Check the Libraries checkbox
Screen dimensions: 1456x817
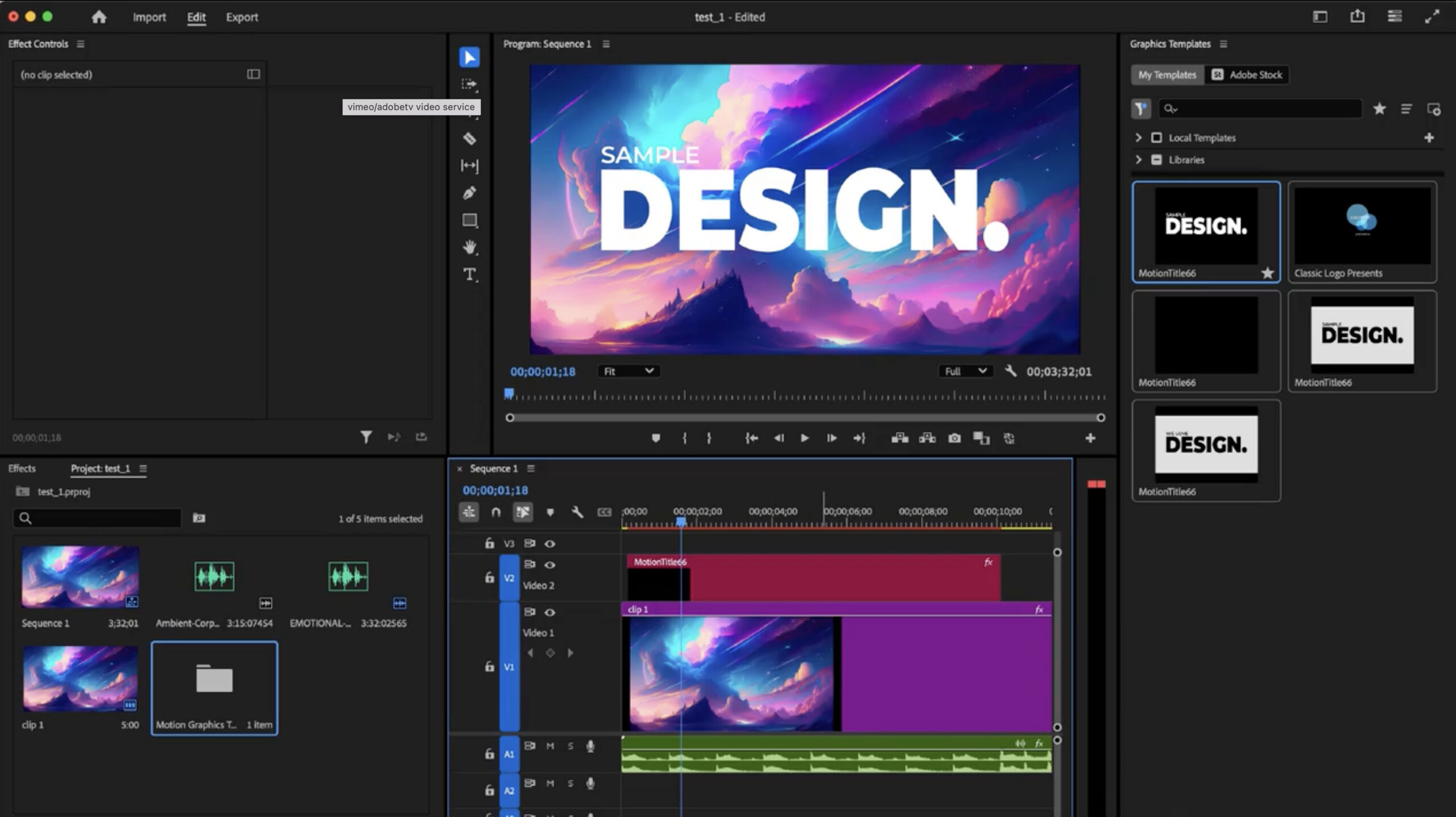pyautogui.click(x=1156, y=160)
